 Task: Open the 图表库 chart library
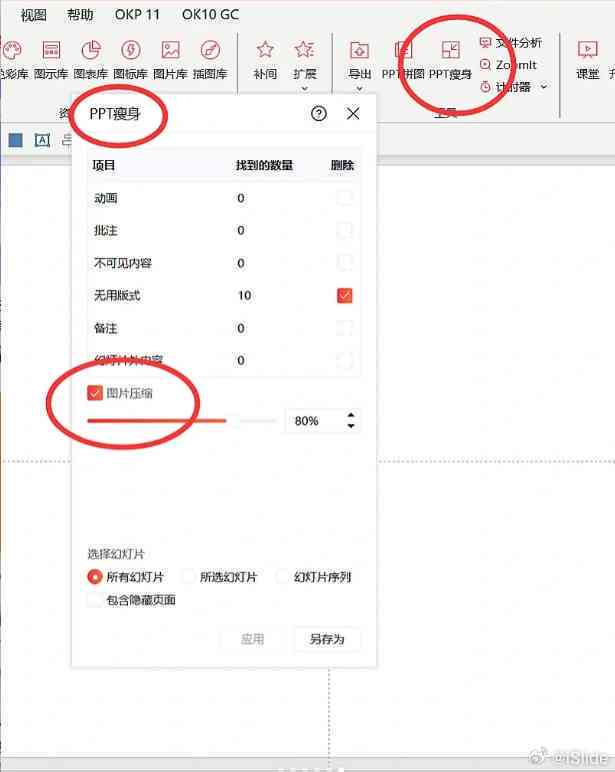91,60
